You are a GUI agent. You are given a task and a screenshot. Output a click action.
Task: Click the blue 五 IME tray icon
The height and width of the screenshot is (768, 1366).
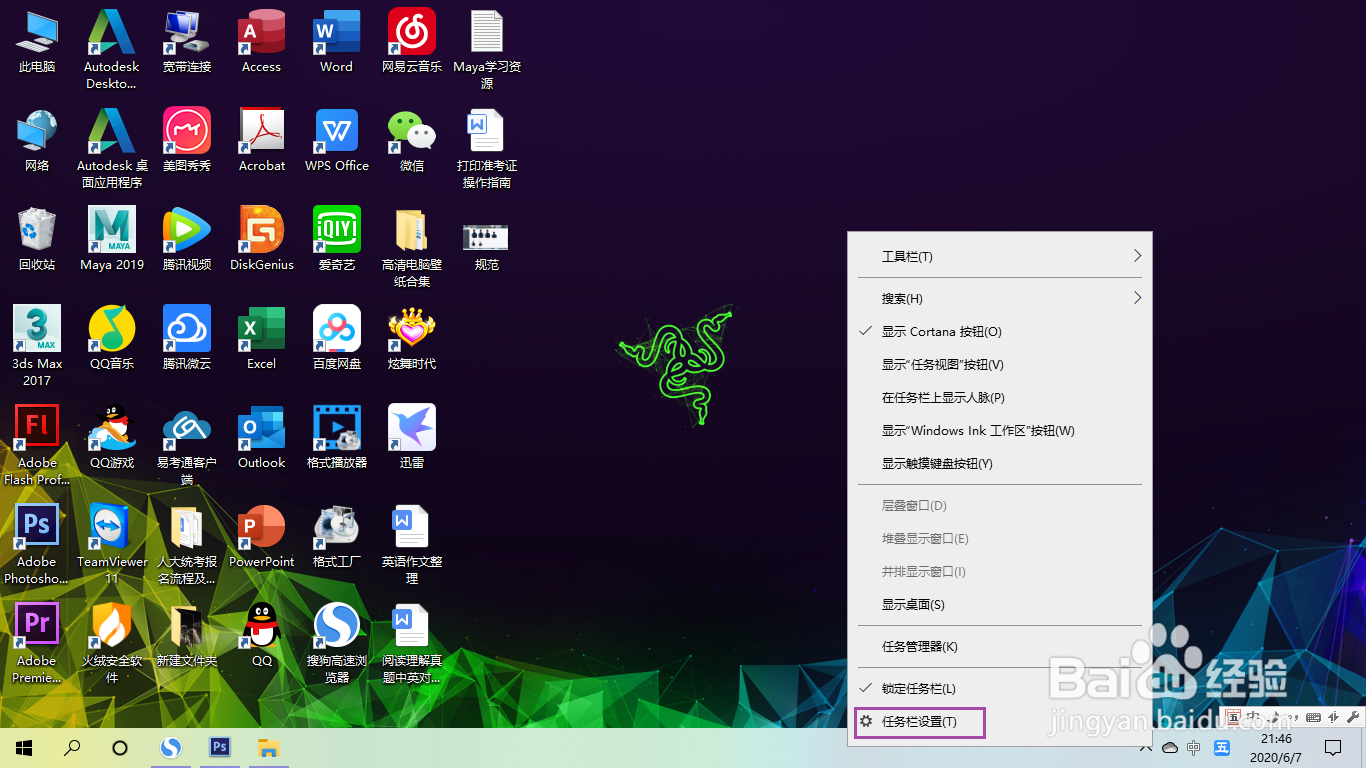(1221, 748)
